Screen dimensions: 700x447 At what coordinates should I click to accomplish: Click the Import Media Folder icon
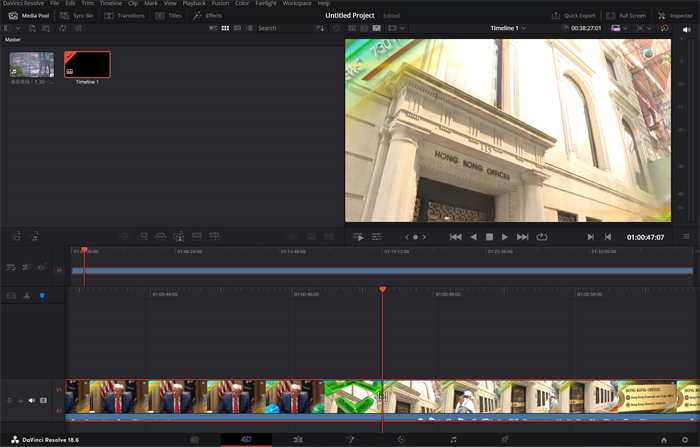coord(46,28)
